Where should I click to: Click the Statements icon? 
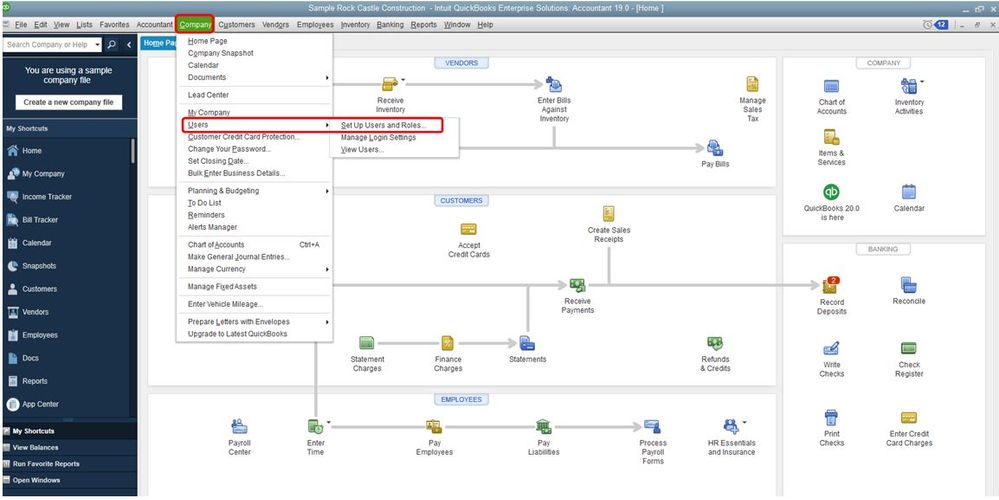click(x=527, y=343)
